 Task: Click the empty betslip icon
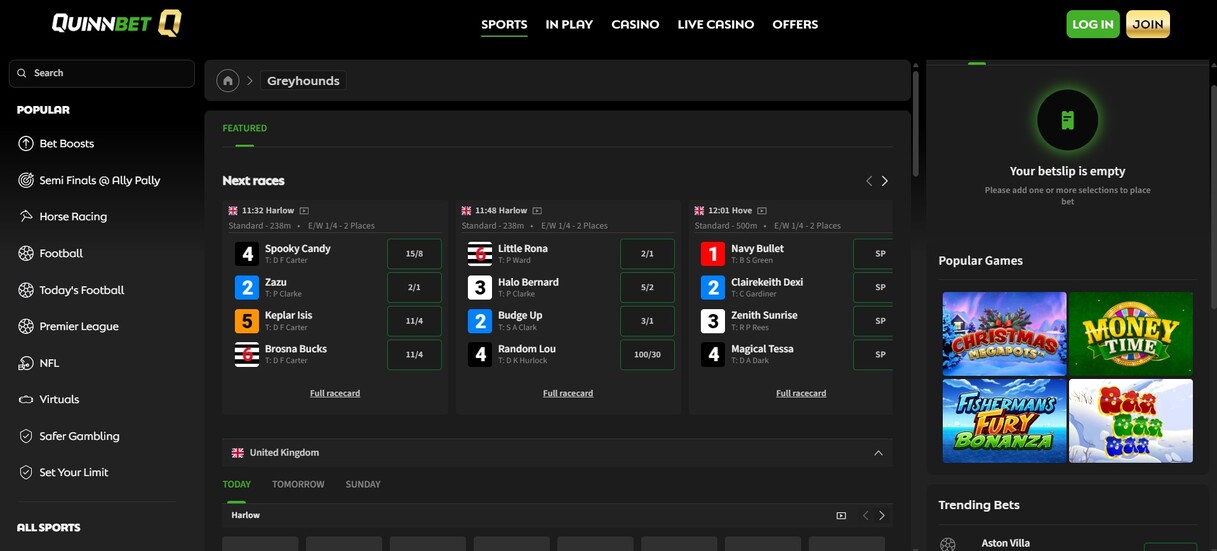1067,121
